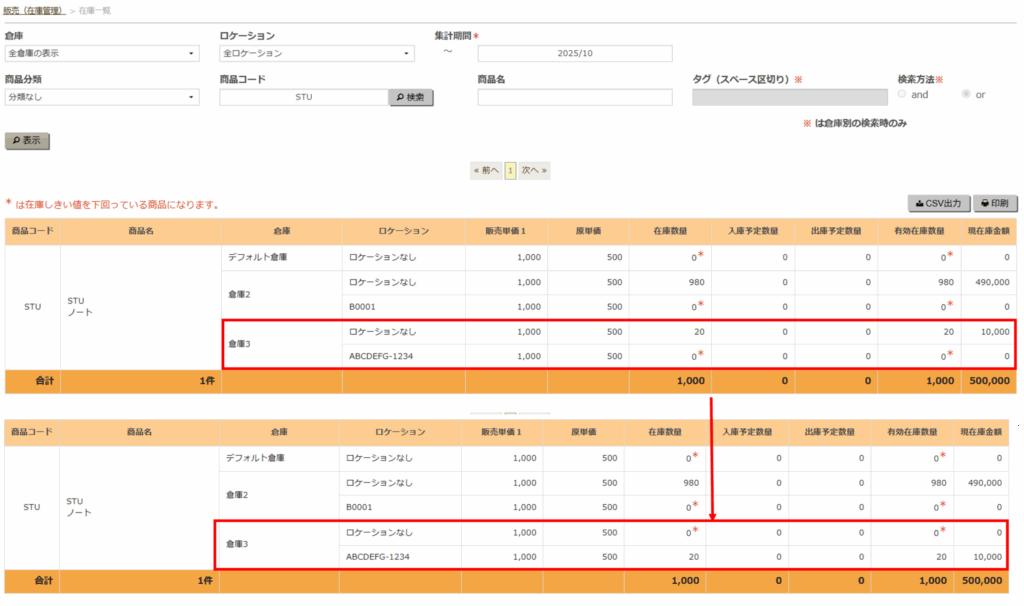Click the タグ（スペース区切り） input field

tap(789, 97)
